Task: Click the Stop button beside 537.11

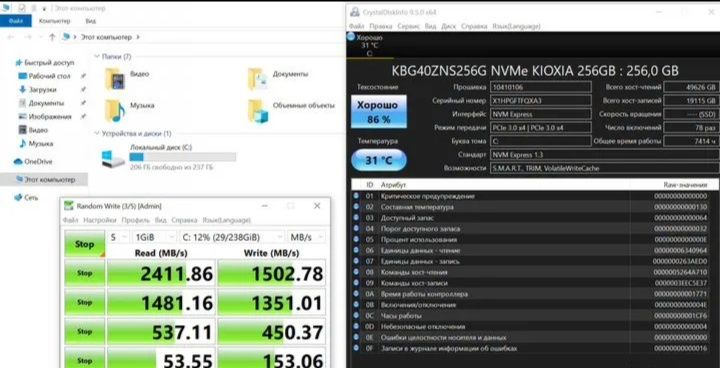Action: 84,331
